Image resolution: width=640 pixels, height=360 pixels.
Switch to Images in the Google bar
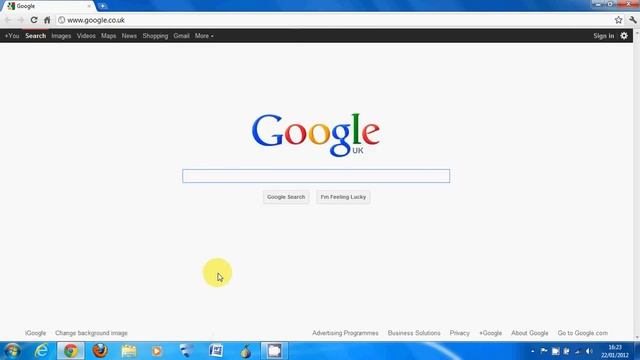click(x=61, y=36)
